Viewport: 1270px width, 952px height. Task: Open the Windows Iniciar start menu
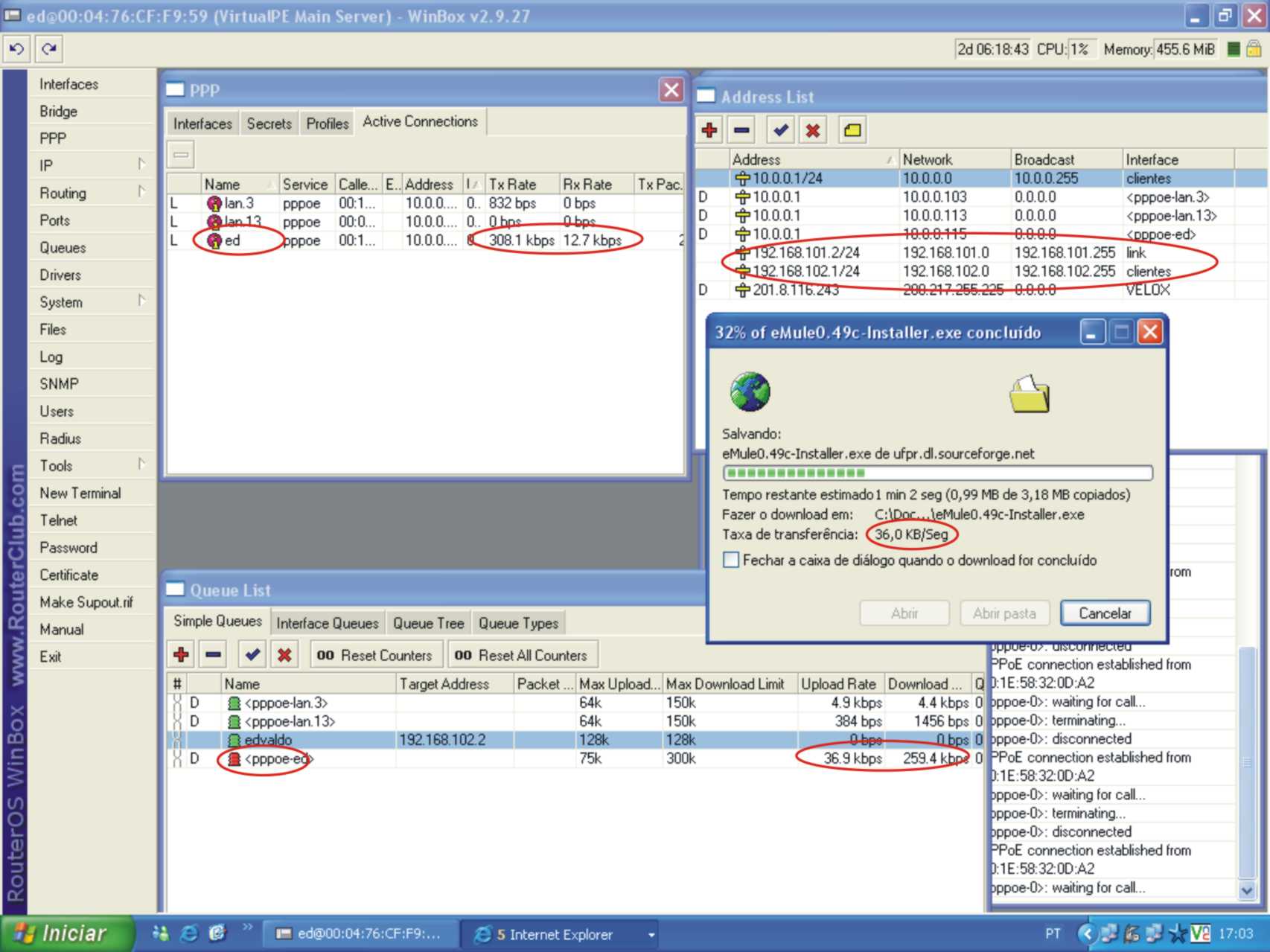point(66,933)
